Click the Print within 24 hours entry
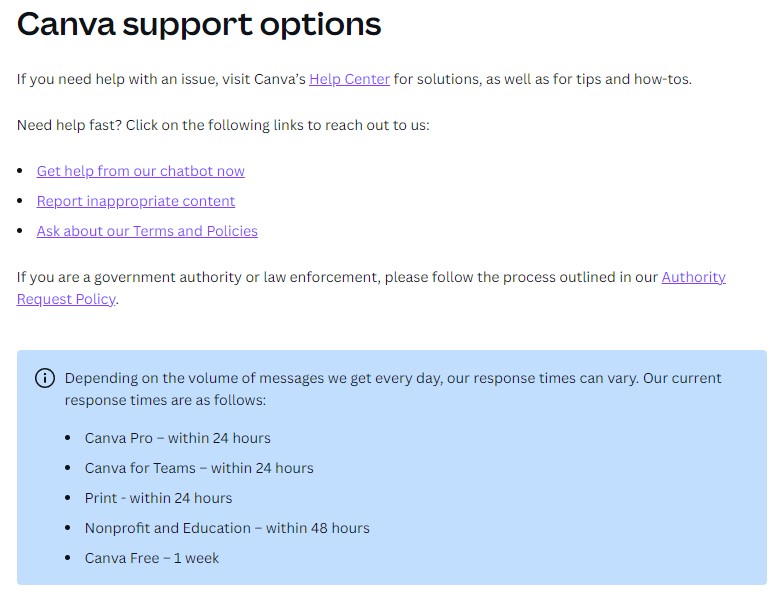The height and width of the screenshot is (603, 783). click(158, 498)
